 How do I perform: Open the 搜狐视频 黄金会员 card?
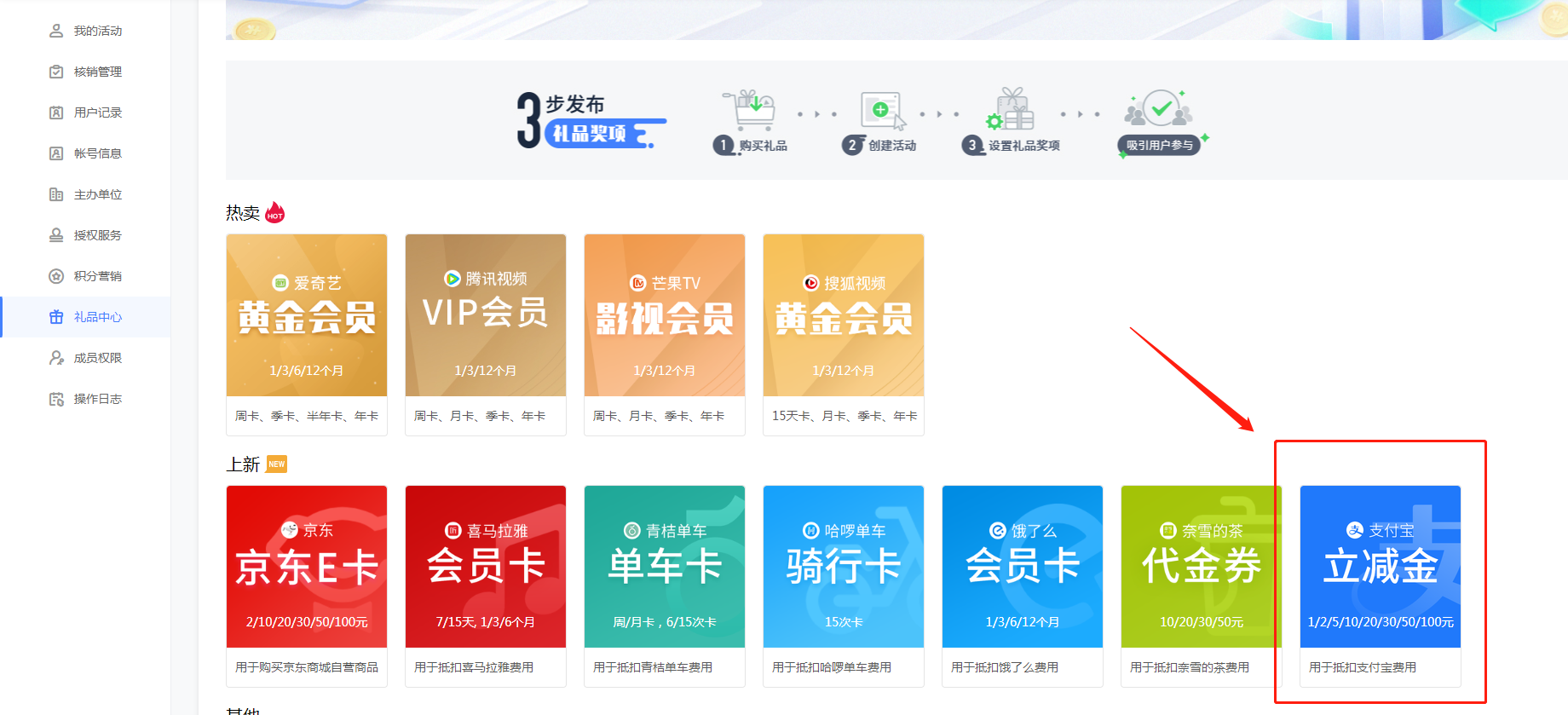[x=844, y=335]
